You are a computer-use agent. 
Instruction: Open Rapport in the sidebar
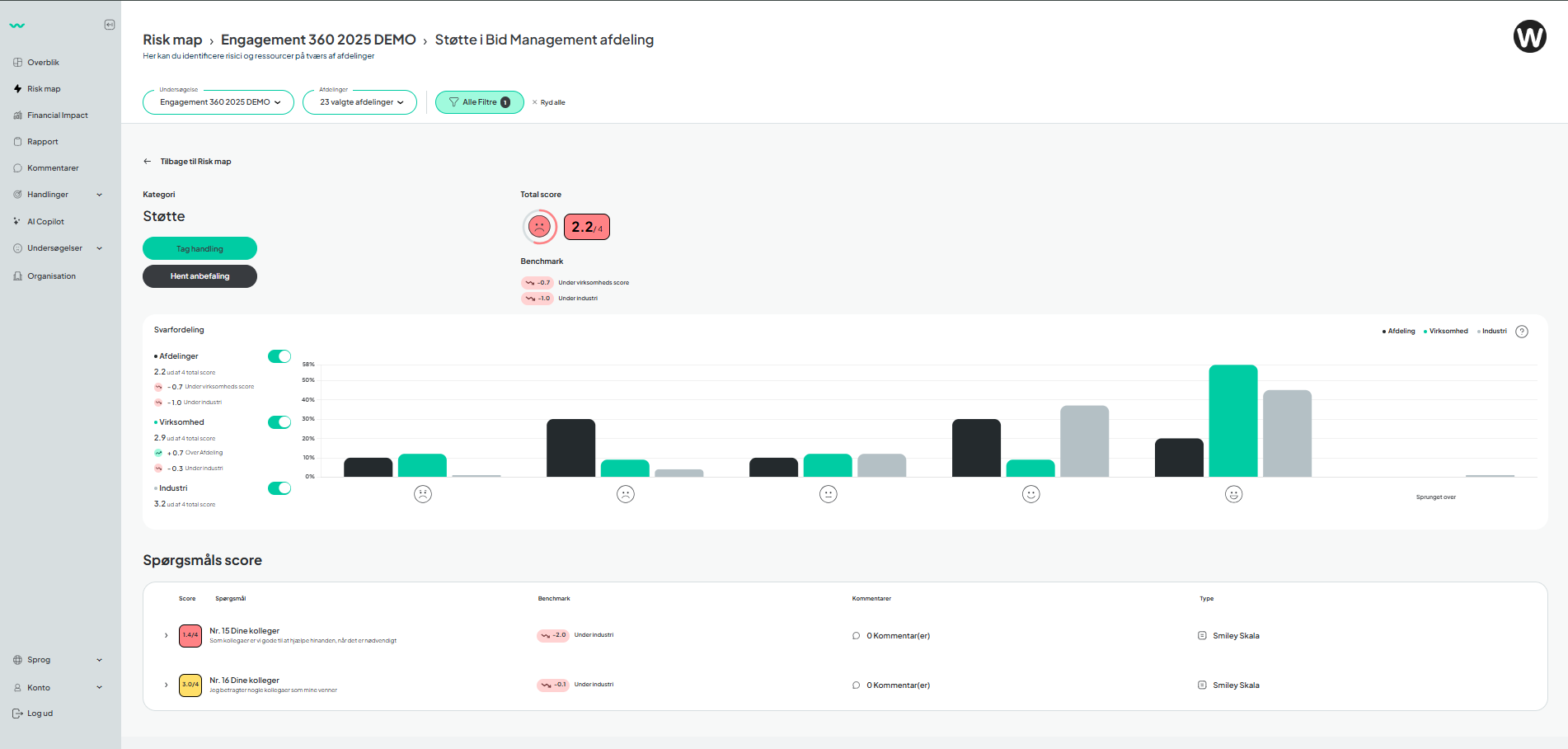42,142
